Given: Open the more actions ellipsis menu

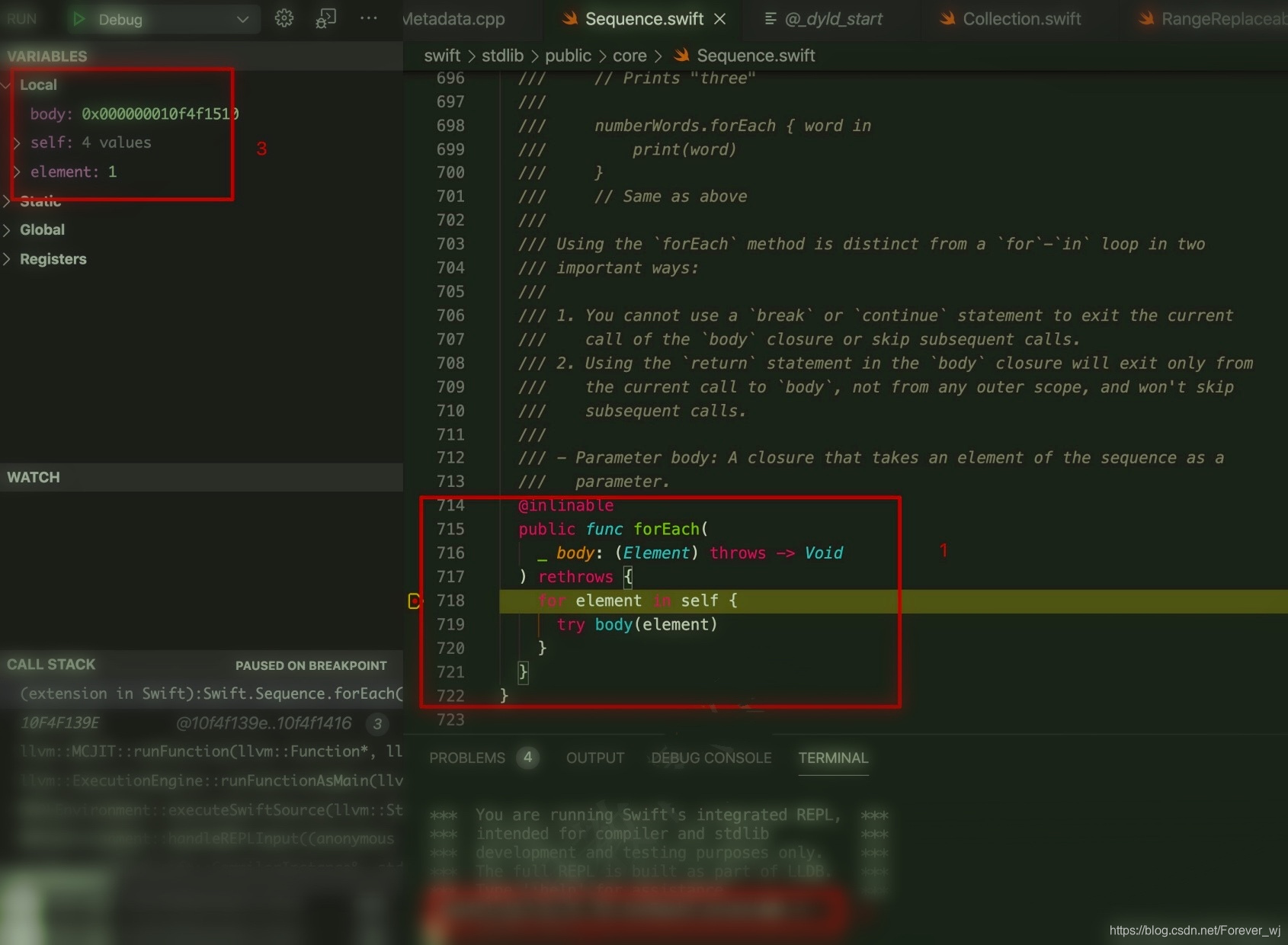Looking at the screenshot, I should click(368, 18).
